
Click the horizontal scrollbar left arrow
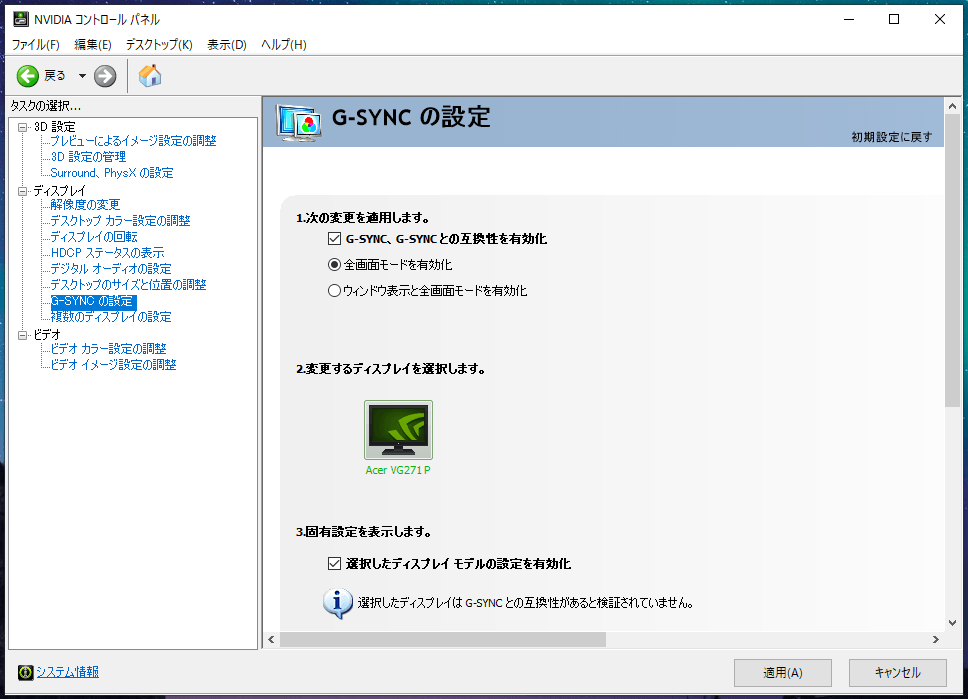pyautogui.click(x=271, y=640)
